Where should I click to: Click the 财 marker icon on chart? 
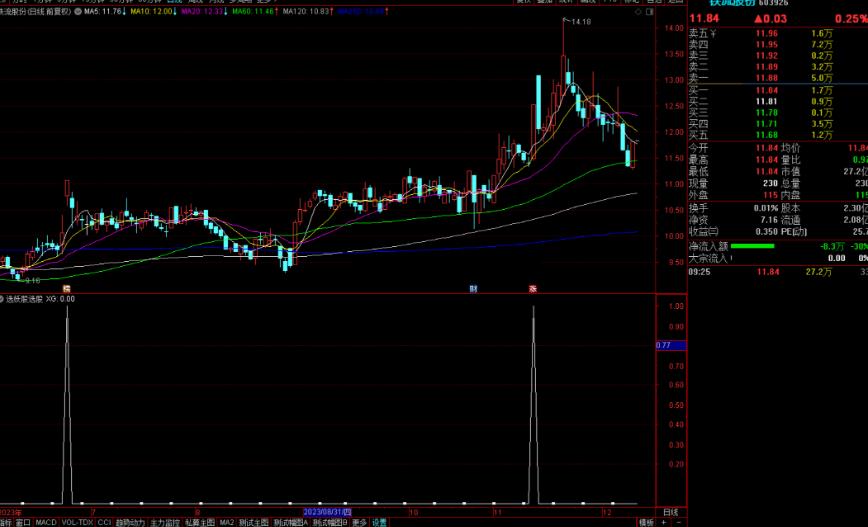pyautogui.click(x=473, y=289)
